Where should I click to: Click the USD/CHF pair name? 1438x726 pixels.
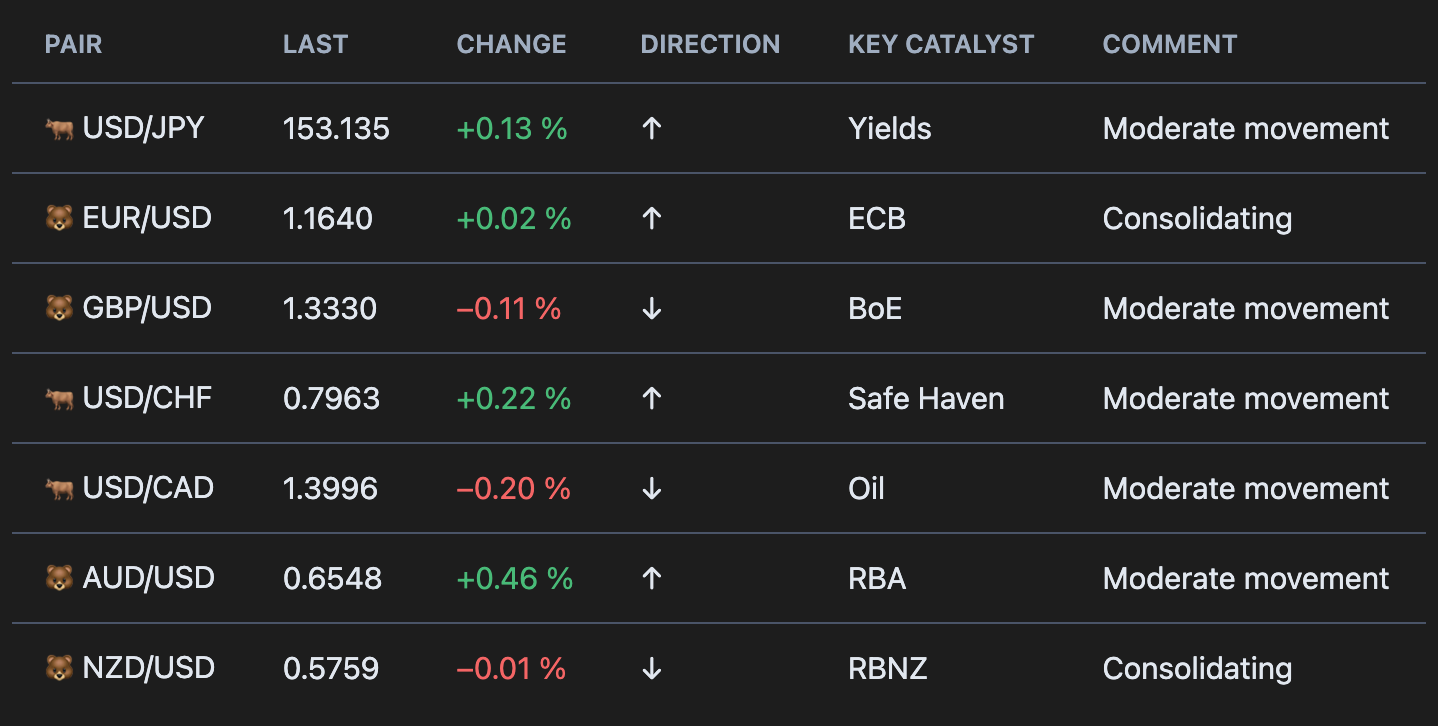pyautogui.click(x=148, y=399)
